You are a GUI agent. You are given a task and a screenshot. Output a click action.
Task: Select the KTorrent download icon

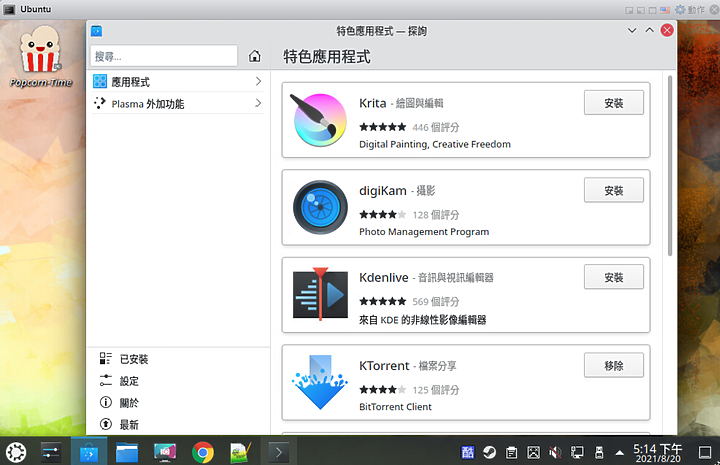tap(320, 382)
